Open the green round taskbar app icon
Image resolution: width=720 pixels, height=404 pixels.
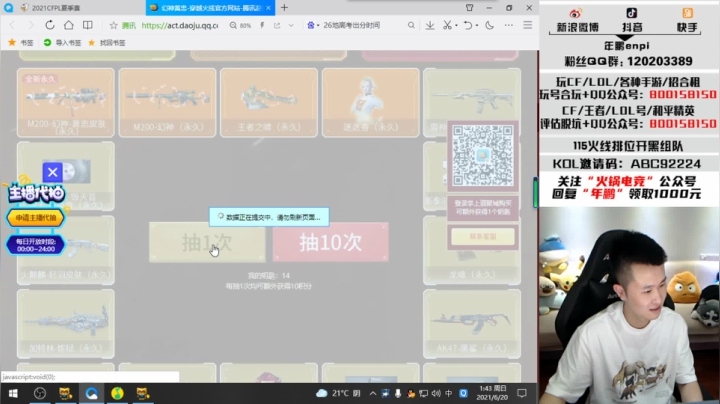(x=117, y=393)
